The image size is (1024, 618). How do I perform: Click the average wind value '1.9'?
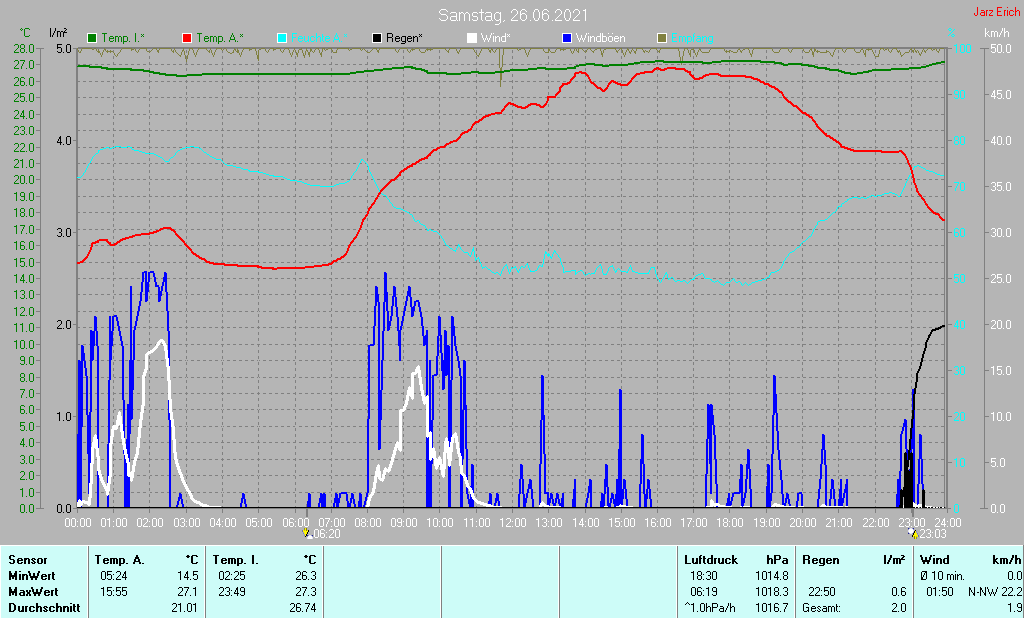[x=1014, y=607]
